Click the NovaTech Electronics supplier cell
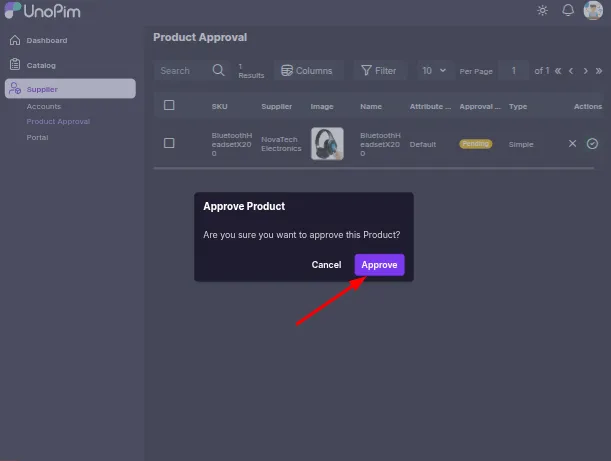Viewport: 611px width, 461px height. 281,144
